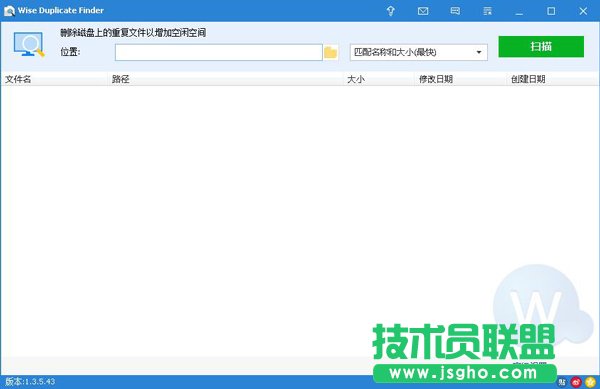Click the feedback chat icon in title bar
This screenshot has height=389, width=600.
click(x=455, y=11)
